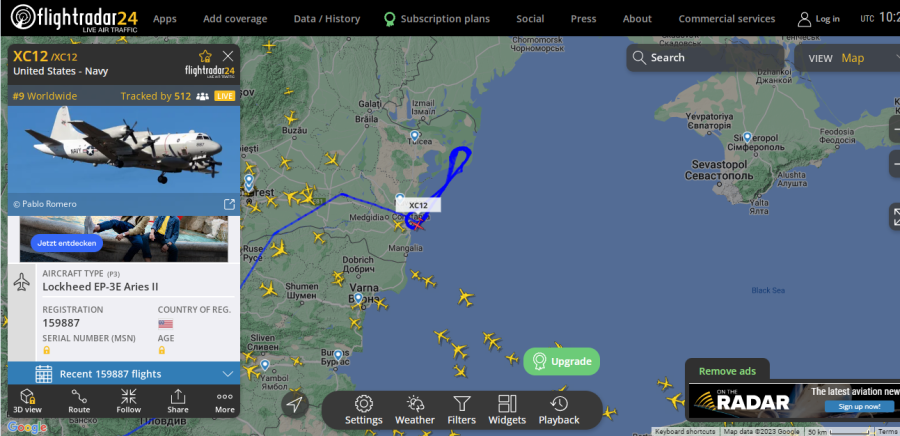Open map Settings

[x=363, y=411]
